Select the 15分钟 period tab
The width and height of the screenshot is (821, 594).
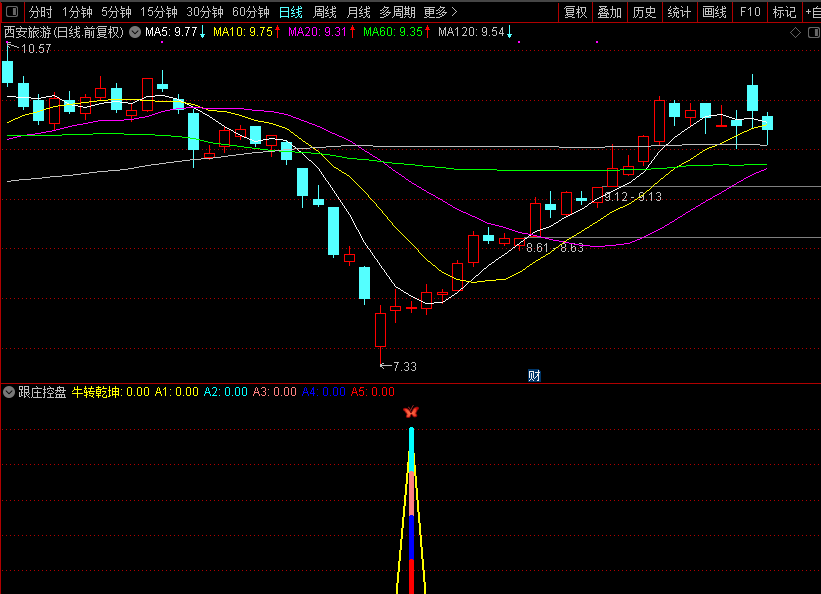coord(159,12)
